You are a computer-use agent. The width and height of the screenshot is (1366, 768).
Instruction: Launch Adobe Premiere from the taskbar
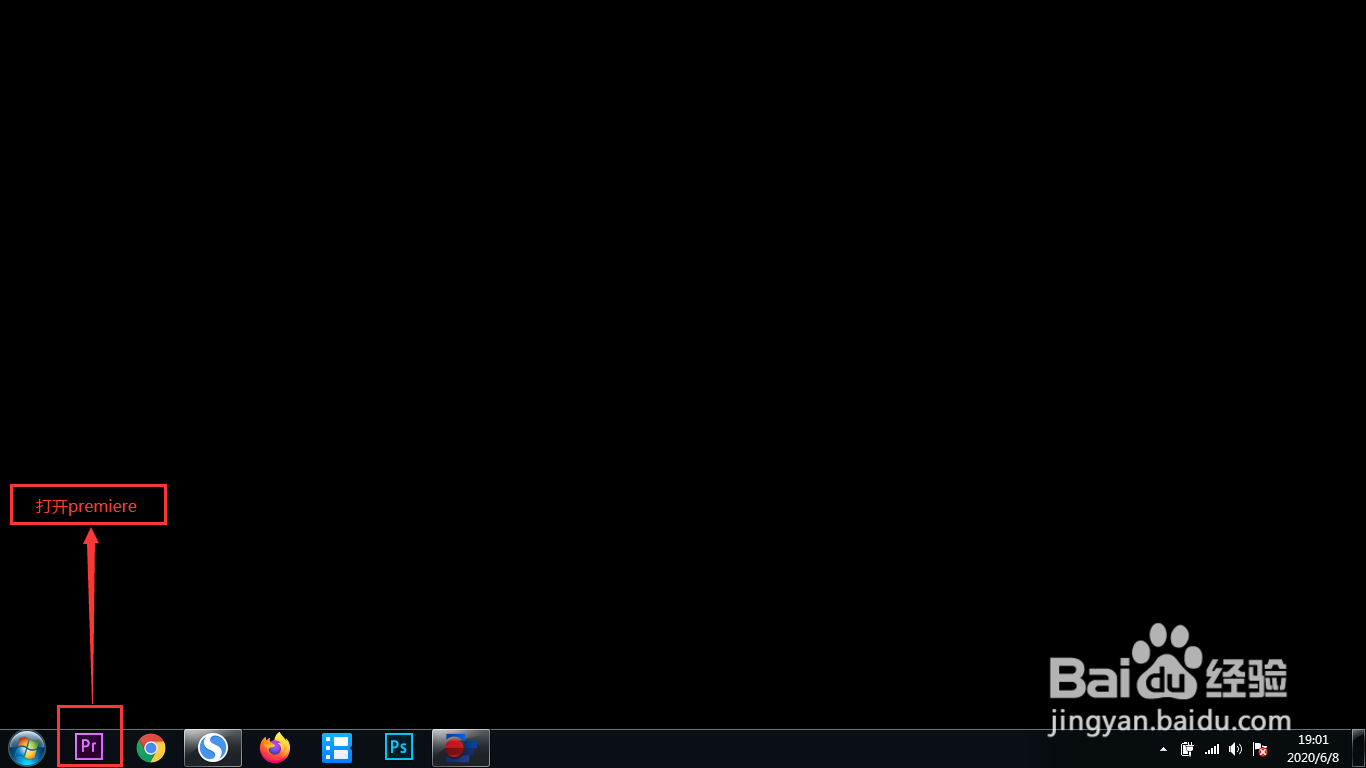coord(89,746)
